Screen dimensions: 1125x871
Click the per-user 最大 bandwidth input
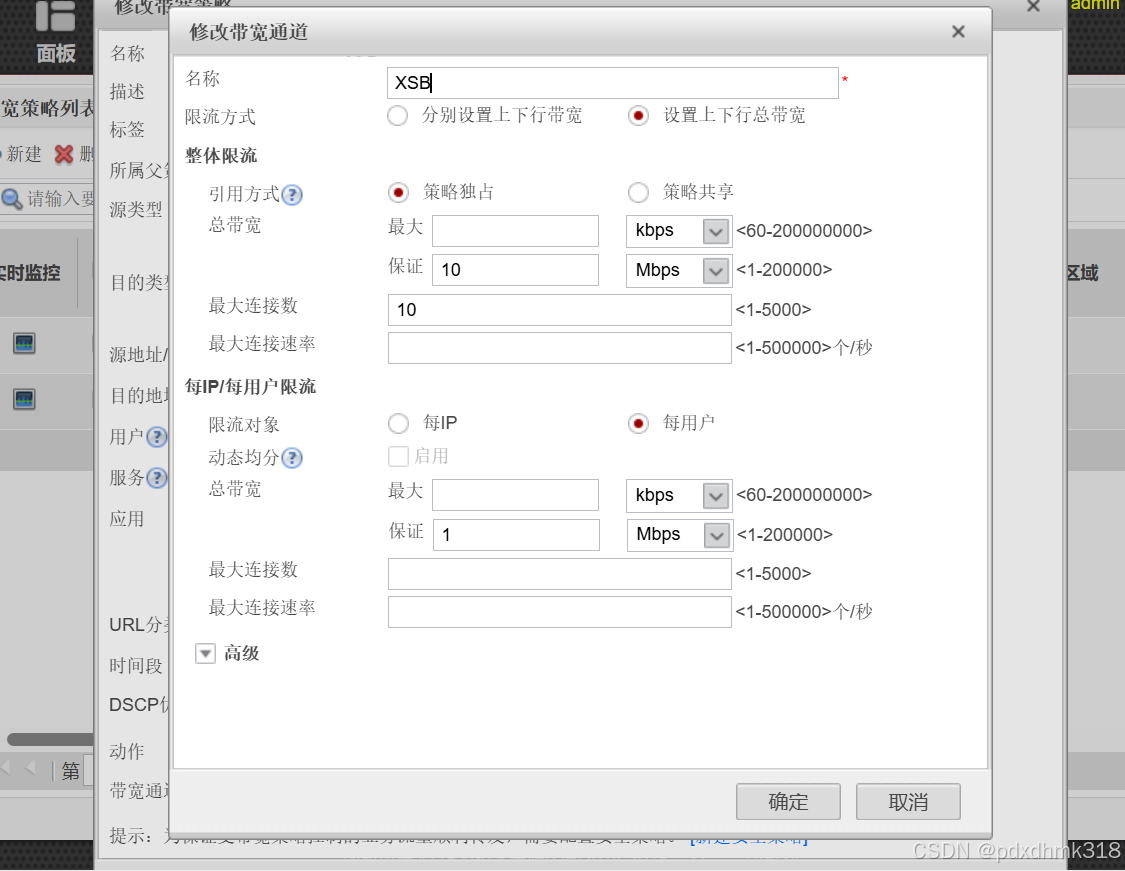point(515,495)
